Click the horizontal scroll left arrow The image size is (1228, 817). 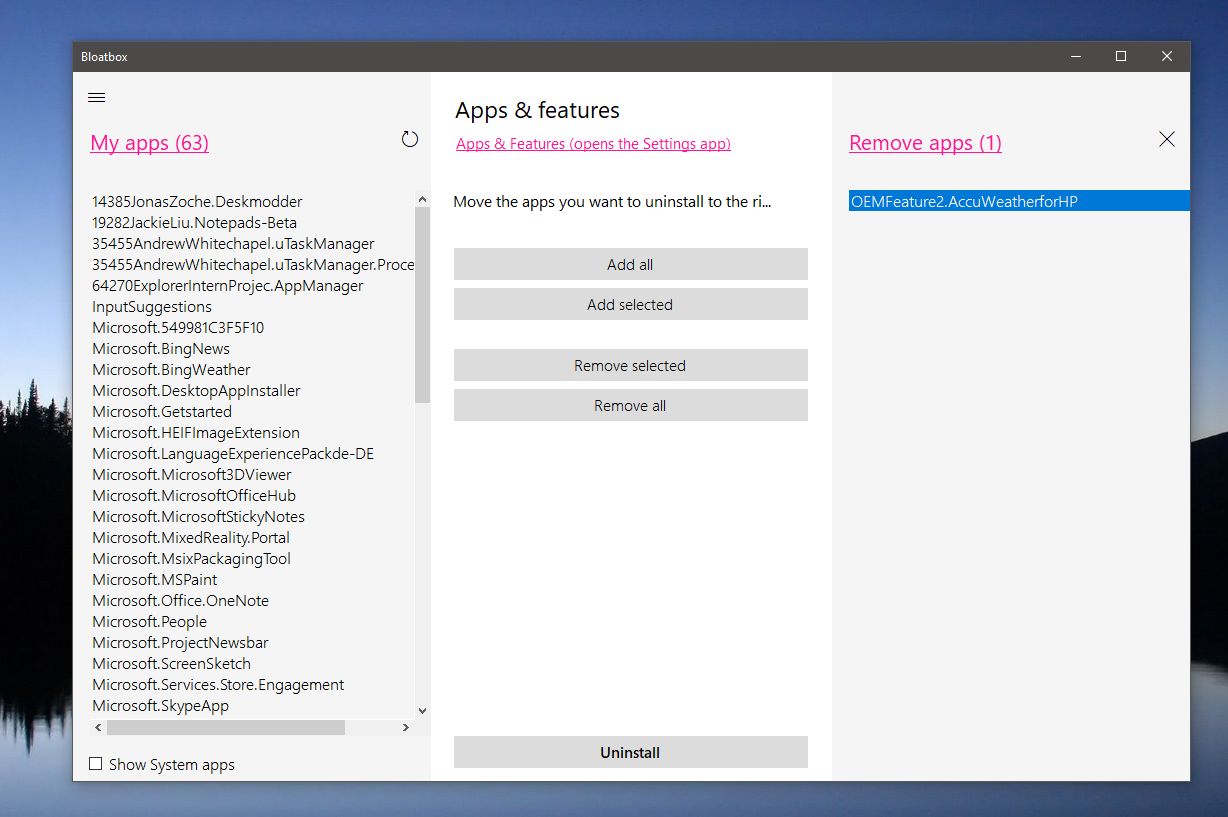tap(97, 728)
